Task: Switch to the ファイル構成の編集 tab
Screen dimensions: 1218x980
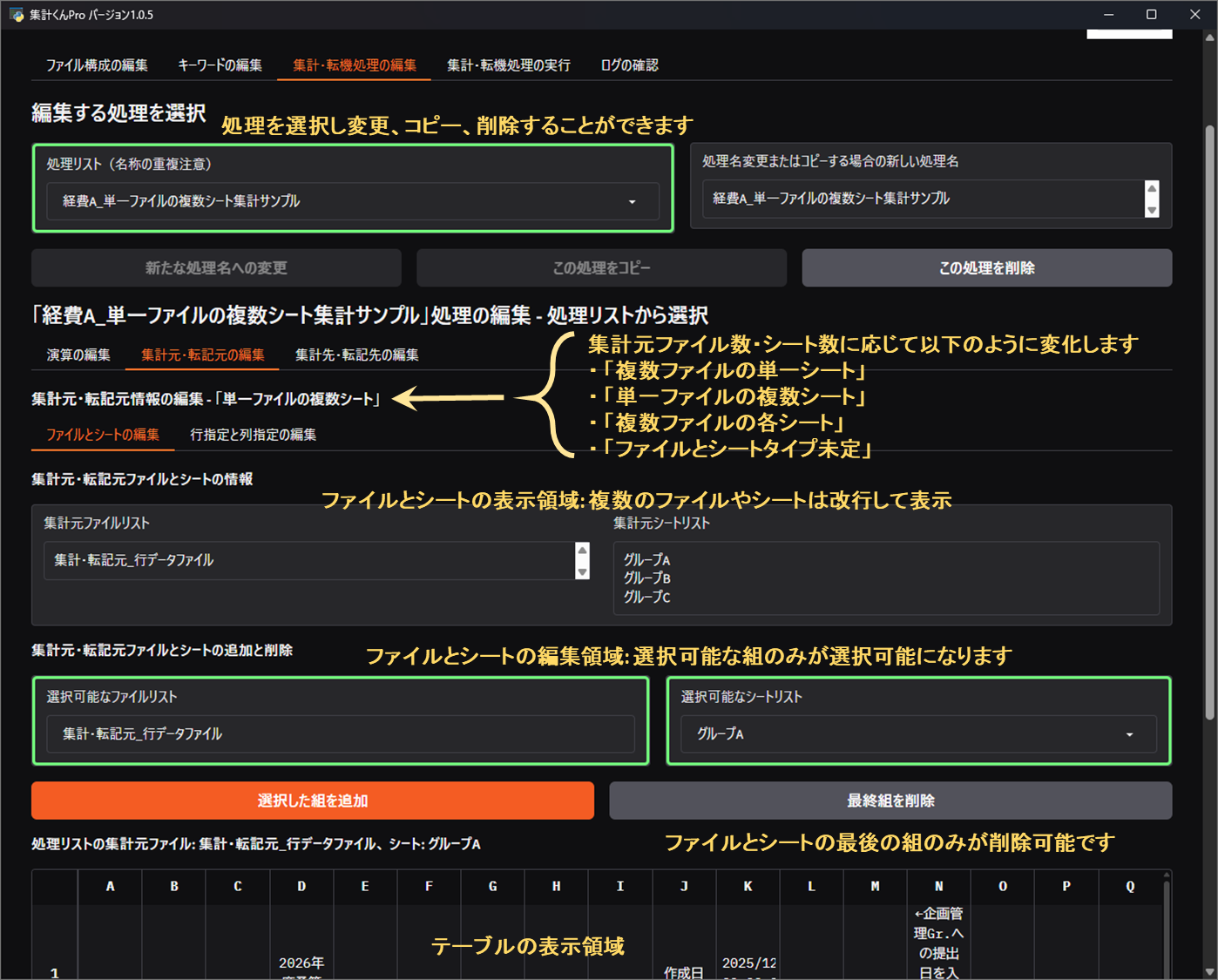Action: coord(97,65)
